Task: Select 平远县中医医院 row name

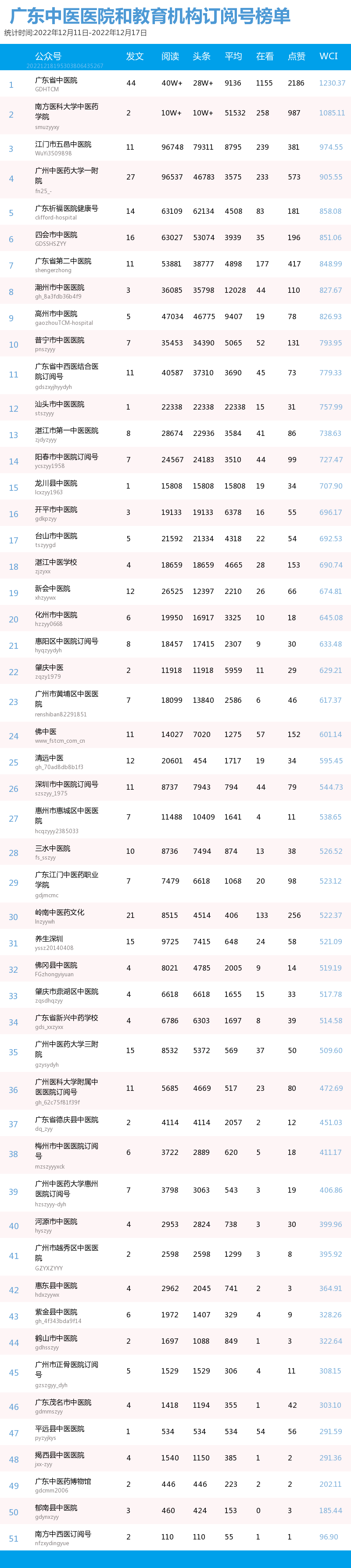Action: 60,1428
